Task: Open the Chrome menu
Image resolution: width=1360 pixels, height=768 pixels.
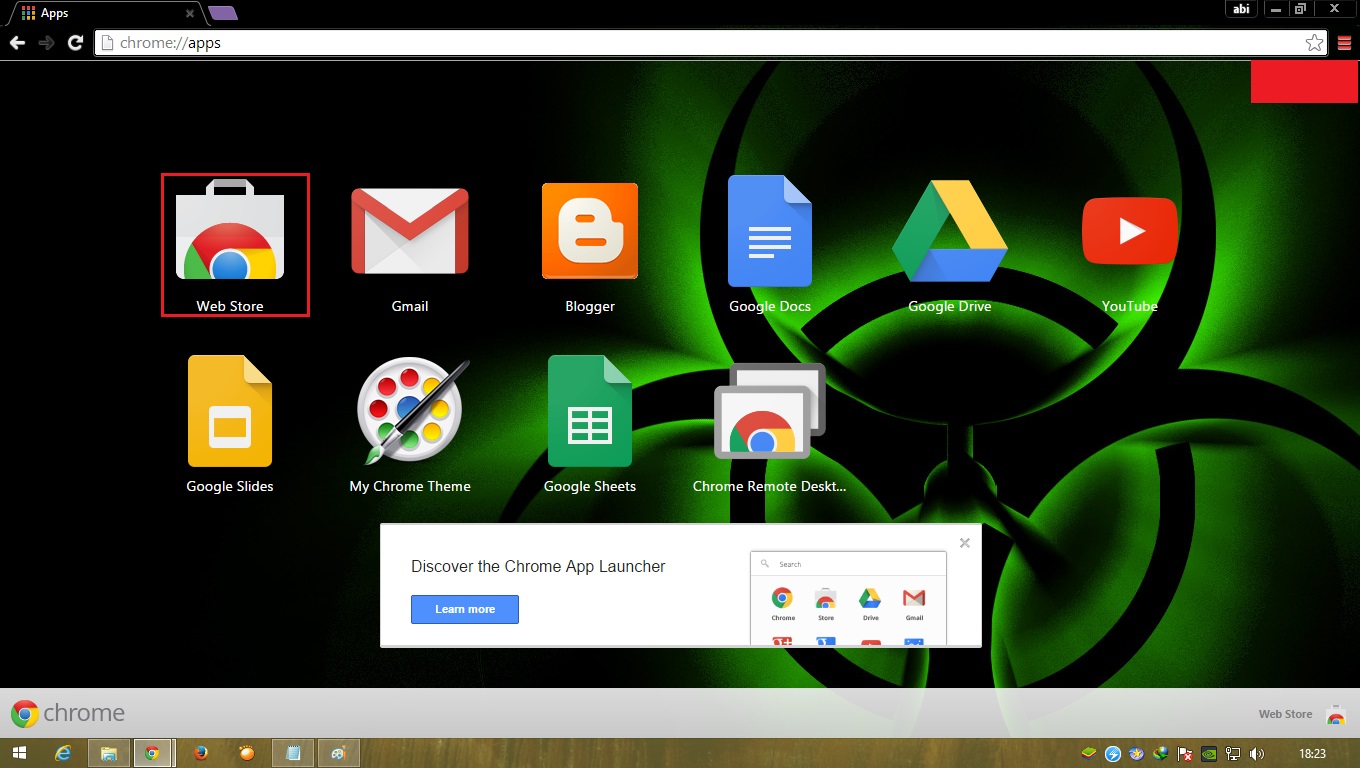Action: point(1344,43)
